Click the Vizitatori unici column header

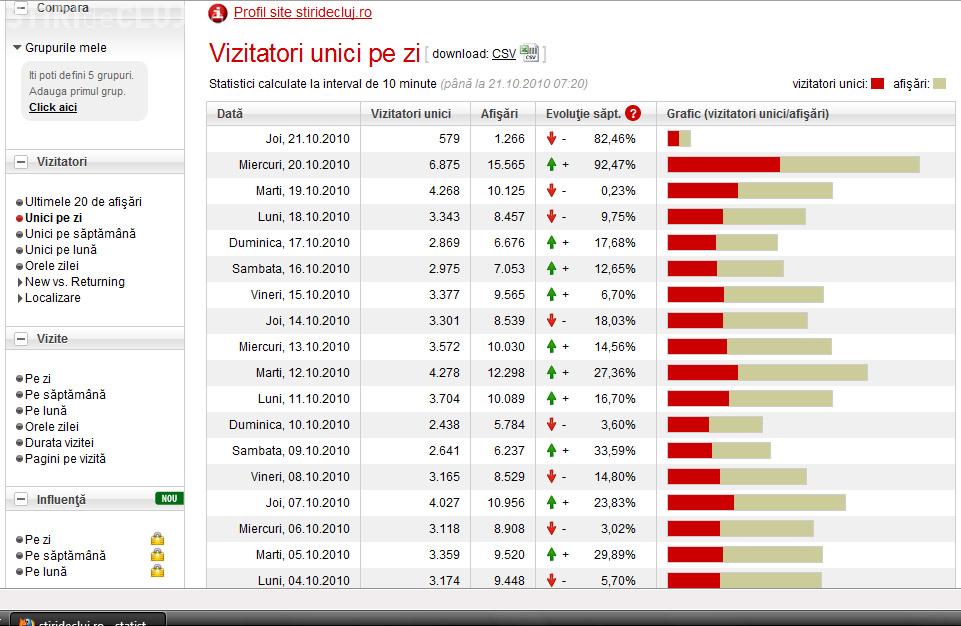tap(410, 114)
